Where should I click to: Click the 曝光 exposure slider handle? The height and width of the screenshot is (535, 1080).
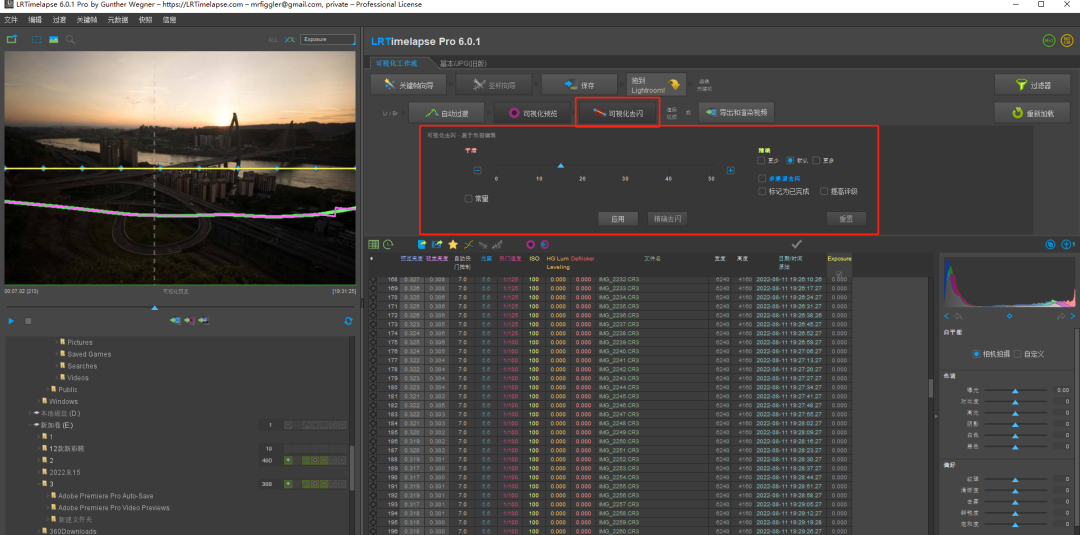(1016, 390)
